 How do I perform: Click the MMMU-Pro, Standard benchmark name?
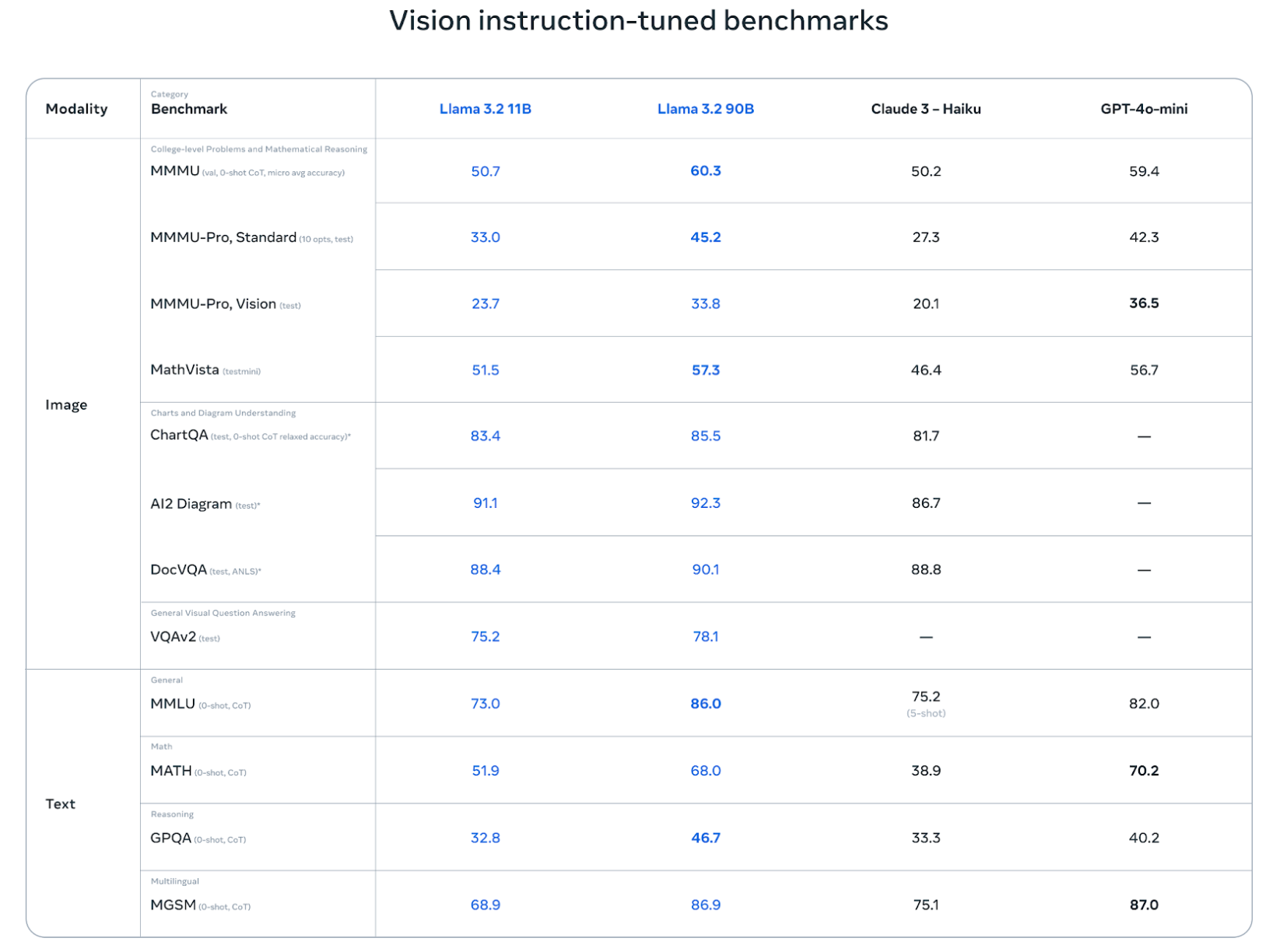(x=223, y=237)
